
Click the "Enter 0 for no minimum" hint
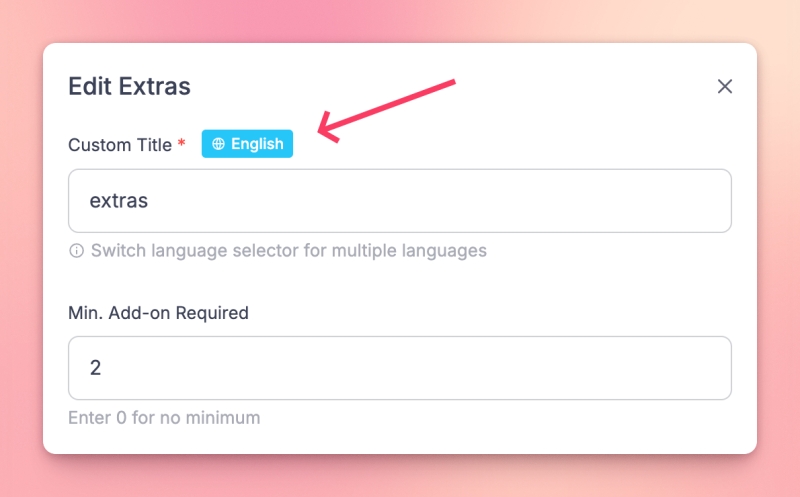164,418
